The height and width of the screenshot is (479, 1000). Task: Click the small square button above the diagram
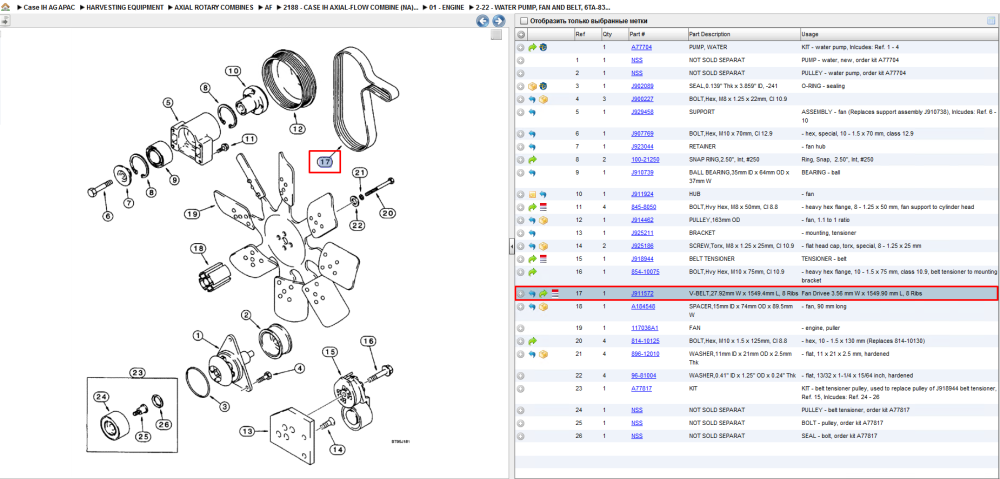coord(496,35)
